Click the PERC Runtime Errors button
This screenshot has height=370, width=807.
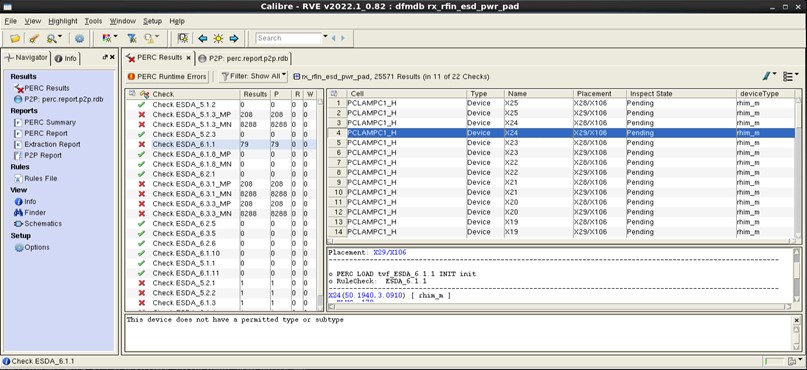(167, 76)
